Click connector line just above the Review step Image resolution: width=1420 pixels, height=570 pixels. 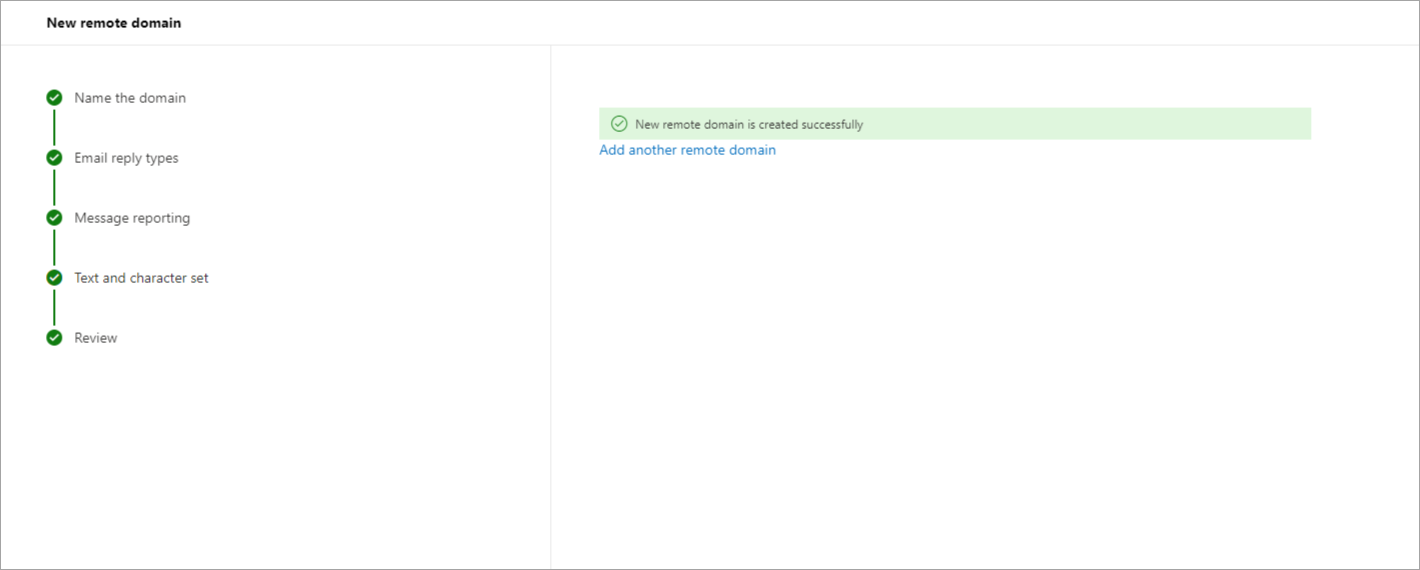[54, 308]
